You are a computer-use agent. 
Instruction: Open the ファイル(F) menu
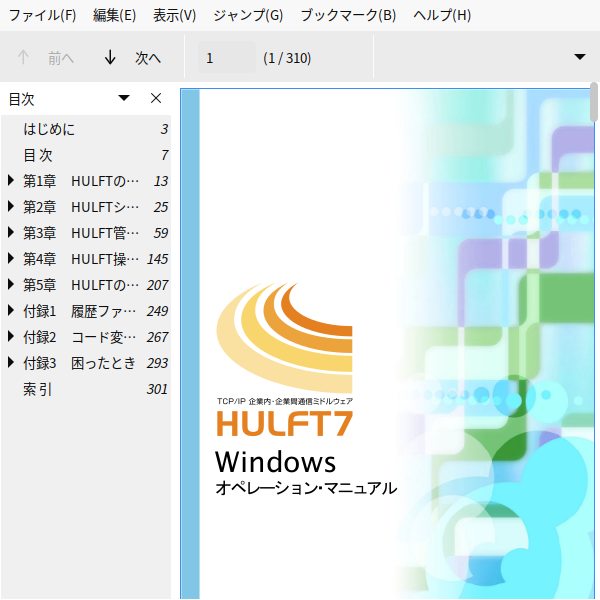click(x=42, y=15)
